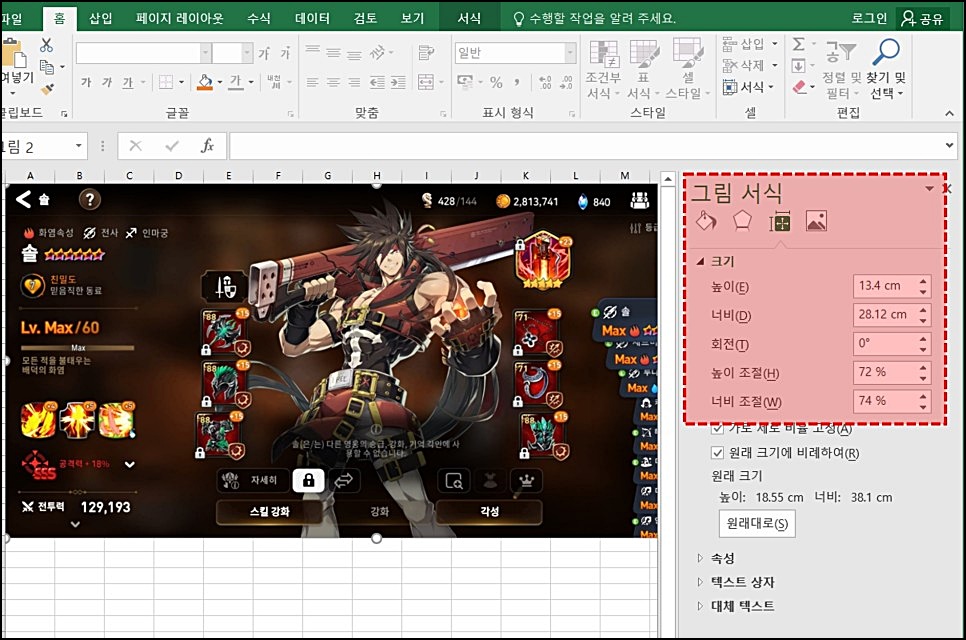Open the number format 일반 dropdown
The height and width of the screenshot is (640, 966).
point(570,53)
